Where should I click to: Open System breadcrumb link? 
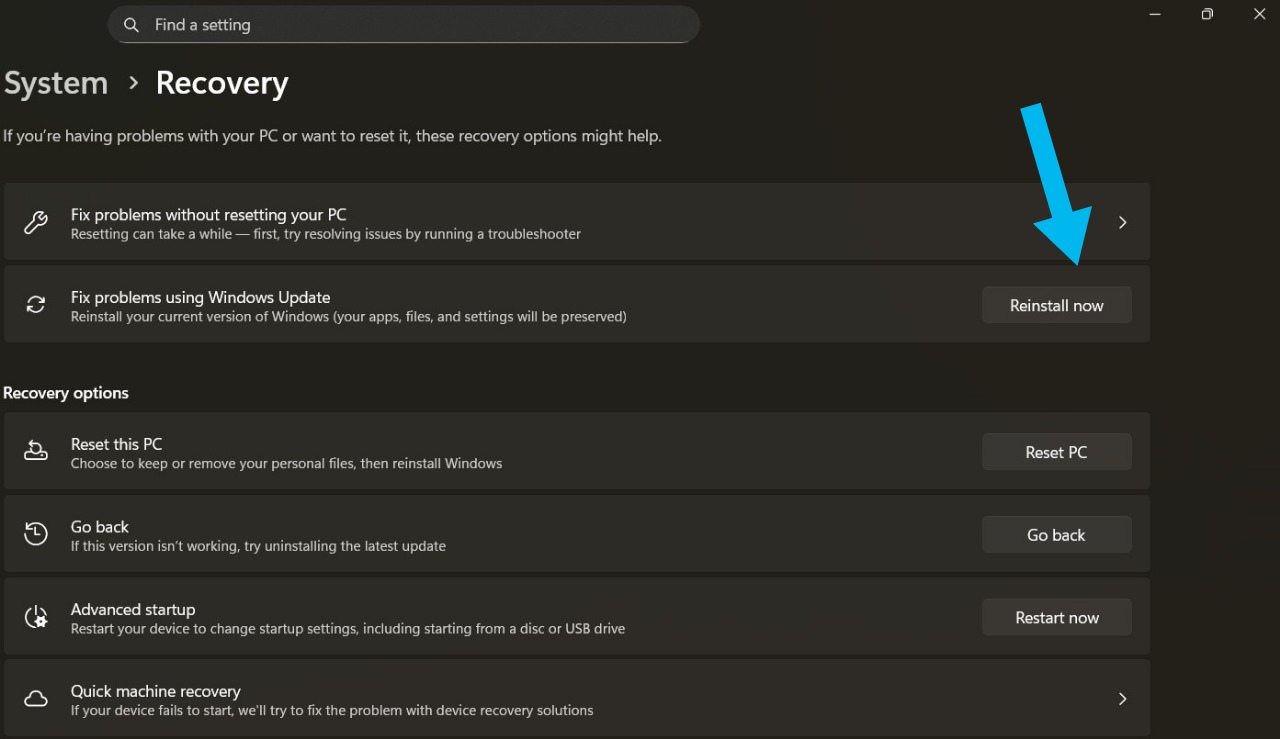(56, 83)
